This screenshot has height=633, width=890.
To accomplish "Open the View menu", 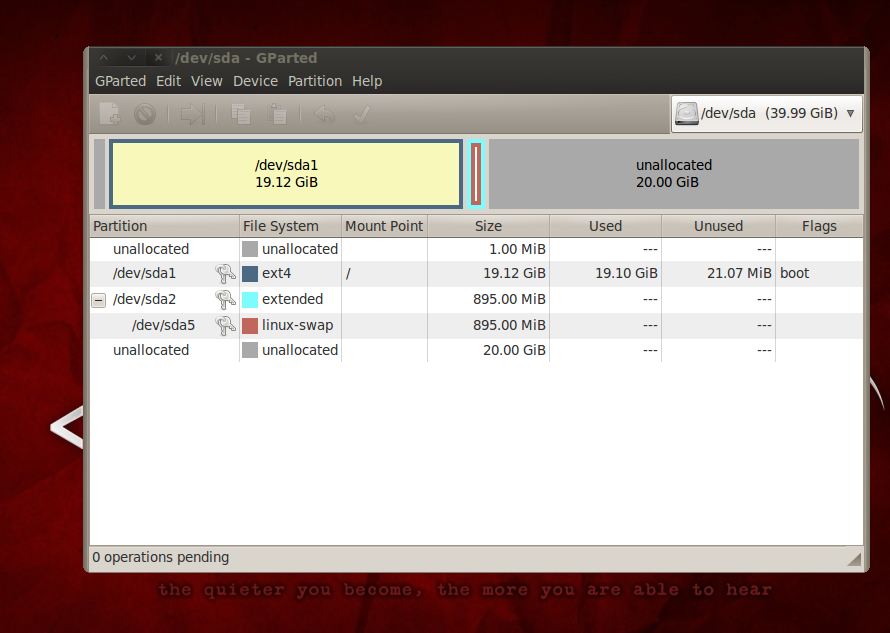I will 207,81.
